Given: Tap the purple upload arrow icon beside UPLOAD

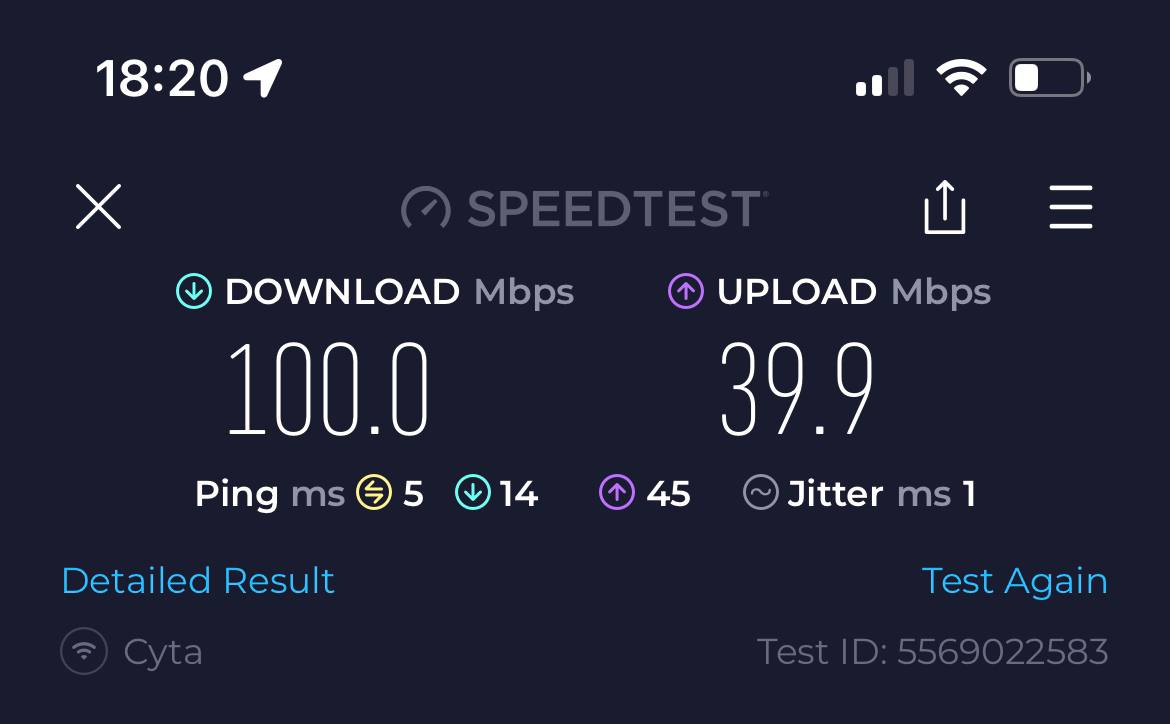Looking at the screenshot, I should tap(686, 291).
